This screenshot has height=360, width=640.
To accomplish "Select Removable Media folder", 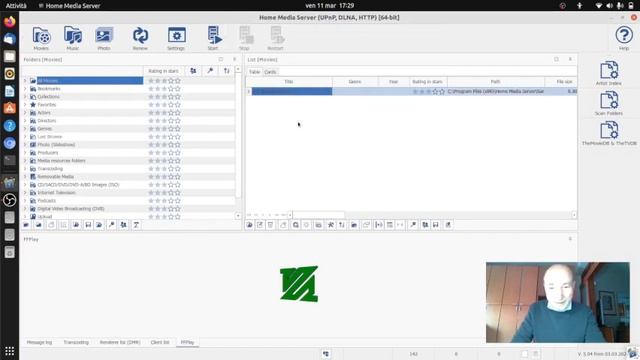I will (x=56, y=177).
